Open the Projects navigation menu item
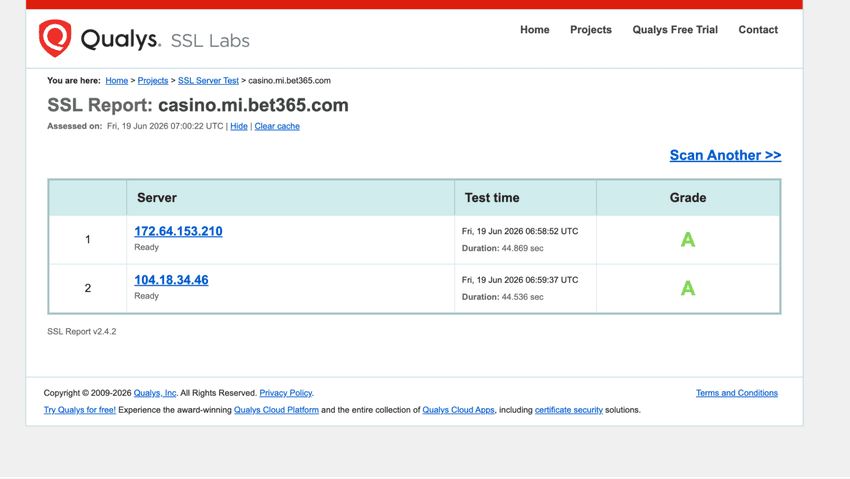 (590, 30)
